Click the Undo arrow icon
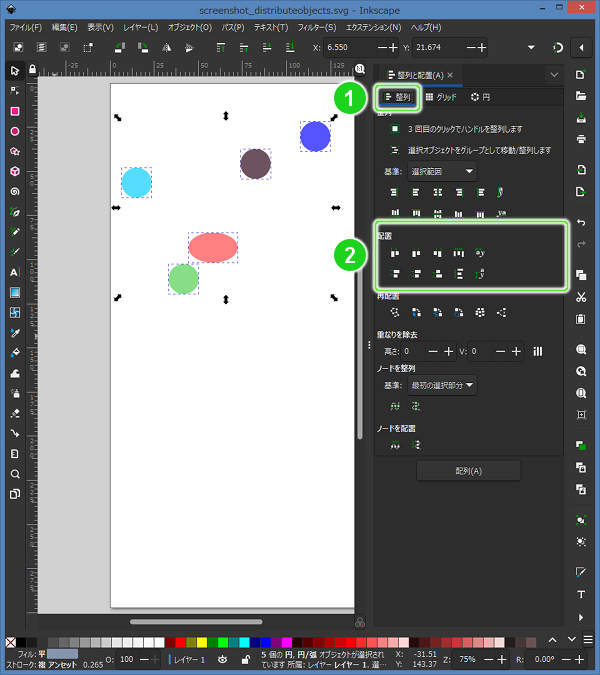 [581, 221]
